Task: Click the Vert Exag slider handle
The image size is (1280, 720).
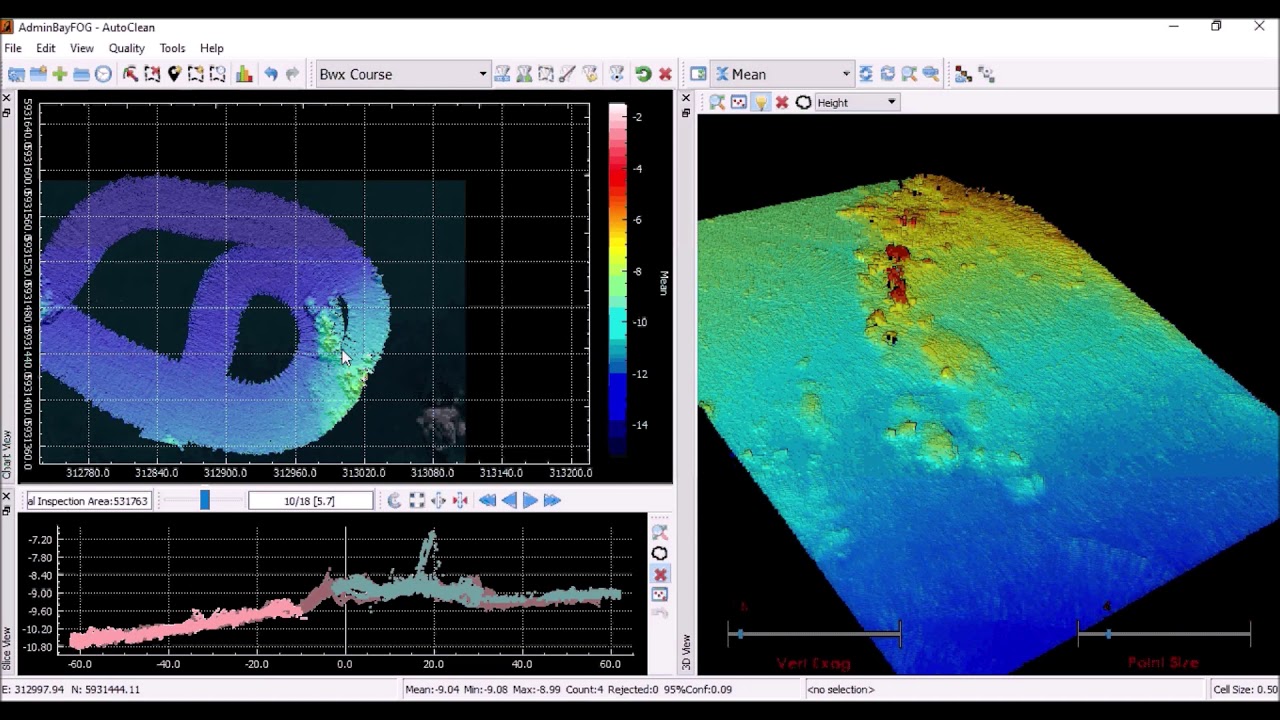Action: click(740, 634)
